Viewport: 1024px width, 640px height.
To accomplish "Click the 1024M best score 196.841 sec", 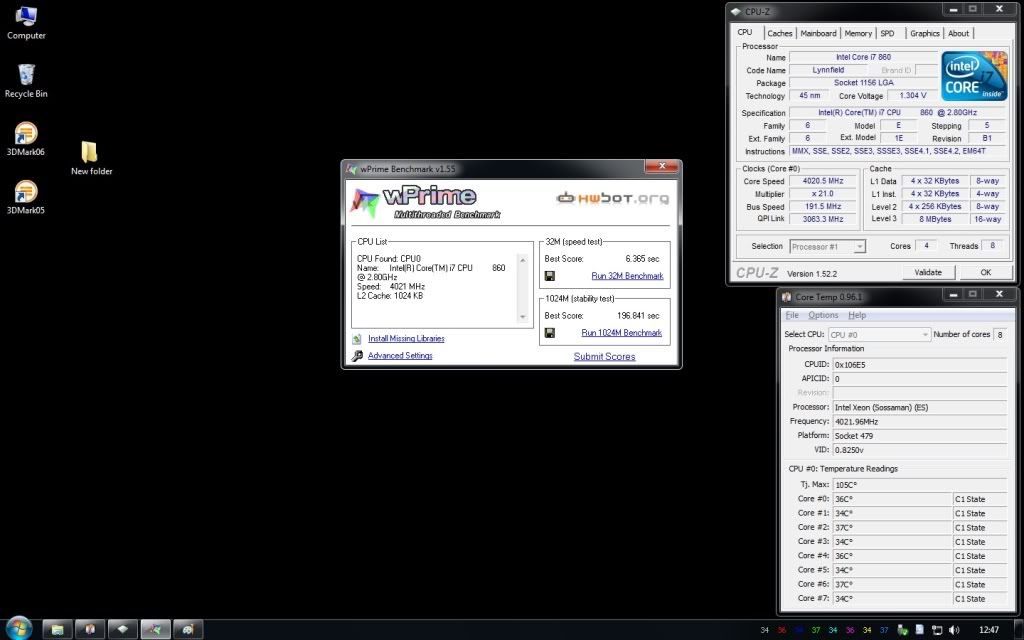I will (638, 315).
